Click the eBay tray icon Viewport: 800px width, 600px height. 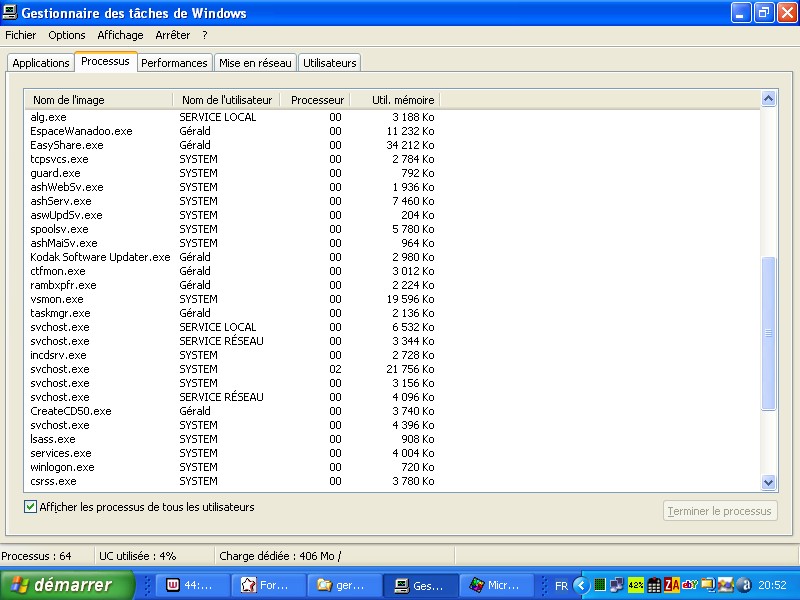point(690,585)
